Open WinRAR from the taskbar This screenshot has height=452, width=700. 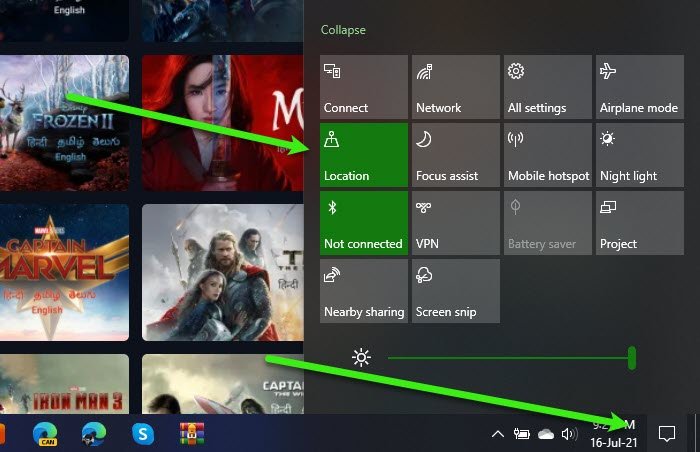(192, 434)
